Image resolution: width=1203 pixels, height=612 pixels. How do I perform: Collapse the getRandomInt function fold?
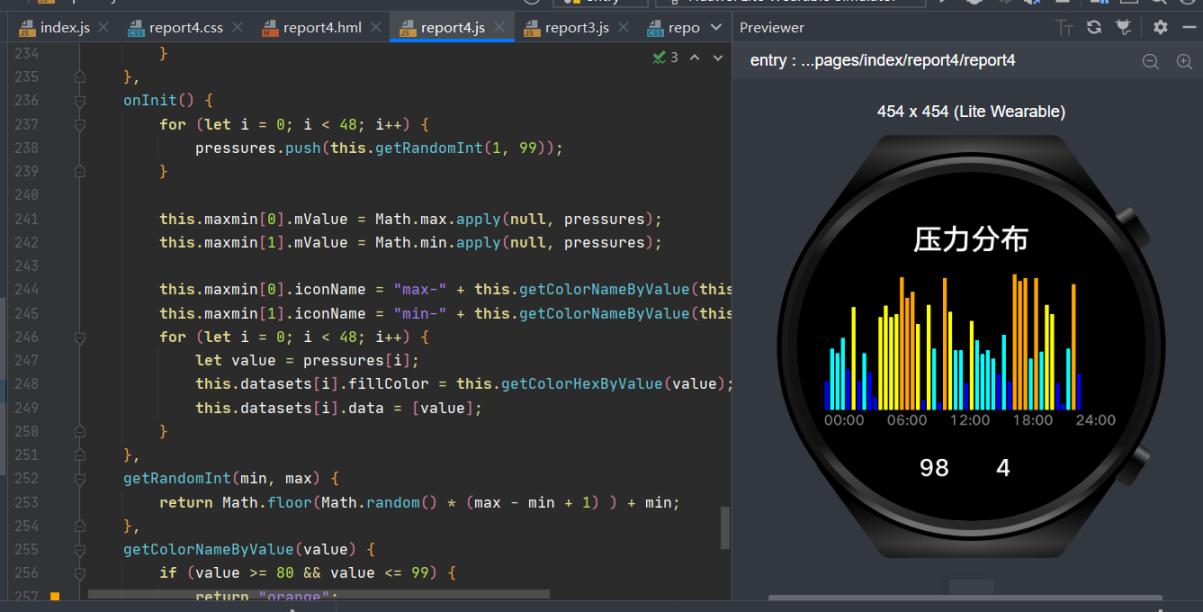(80, 479)
